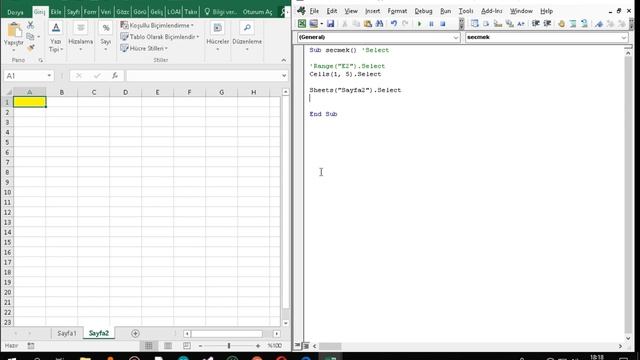
Task: Click the Break pause button in VBA toolbar
Action: [431, 24]
